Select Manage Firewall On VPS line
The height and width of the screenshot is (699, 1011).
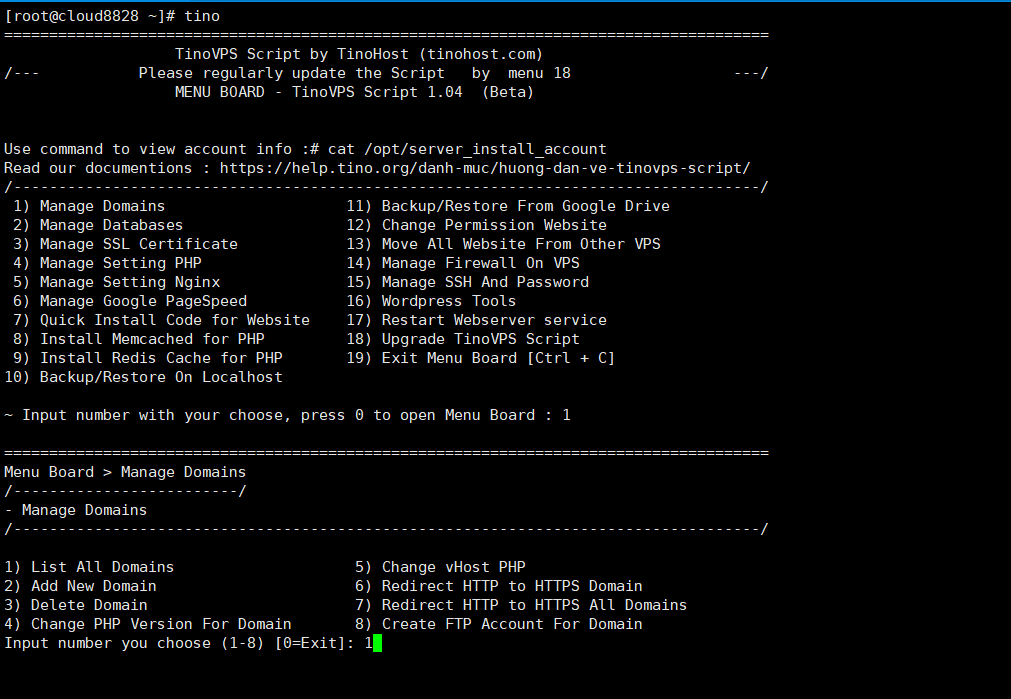tap(463, 263)
